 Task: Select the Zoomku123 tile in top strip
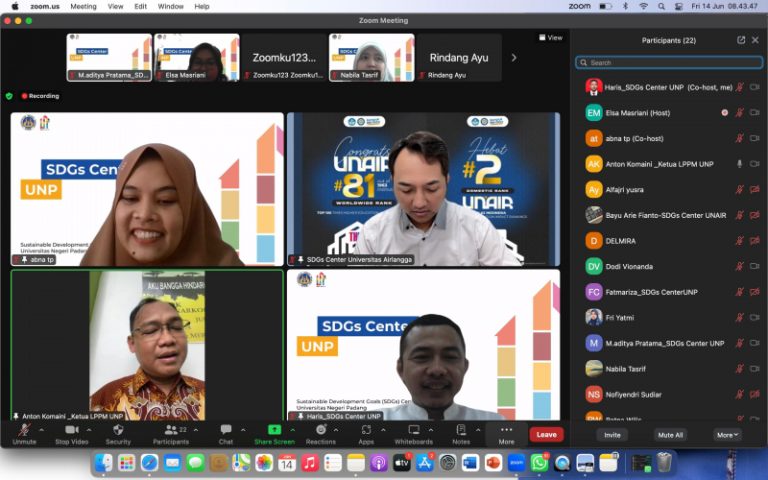(x=284, y=57)
